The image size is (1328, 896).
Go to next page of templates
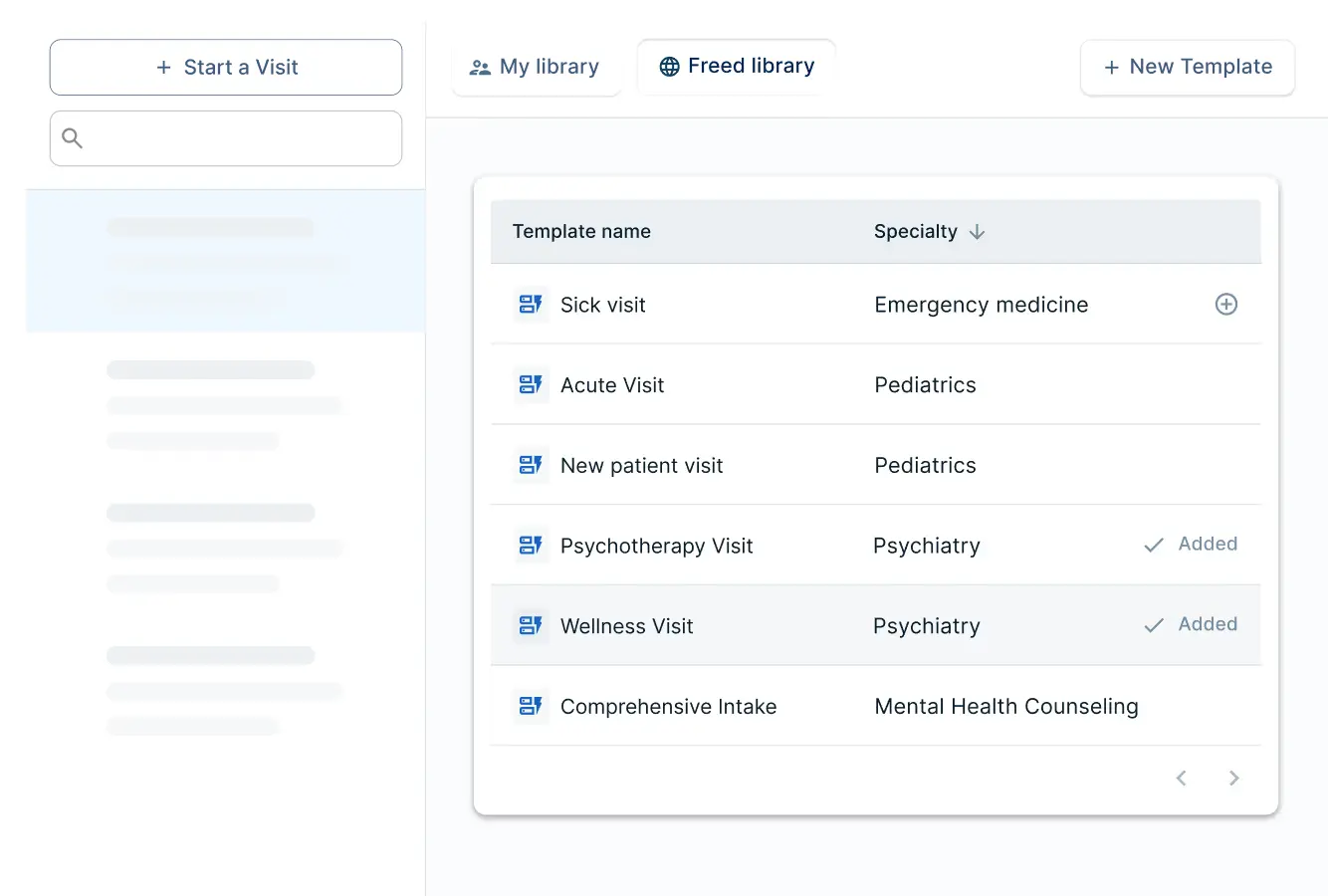[x=1234, y=779]
